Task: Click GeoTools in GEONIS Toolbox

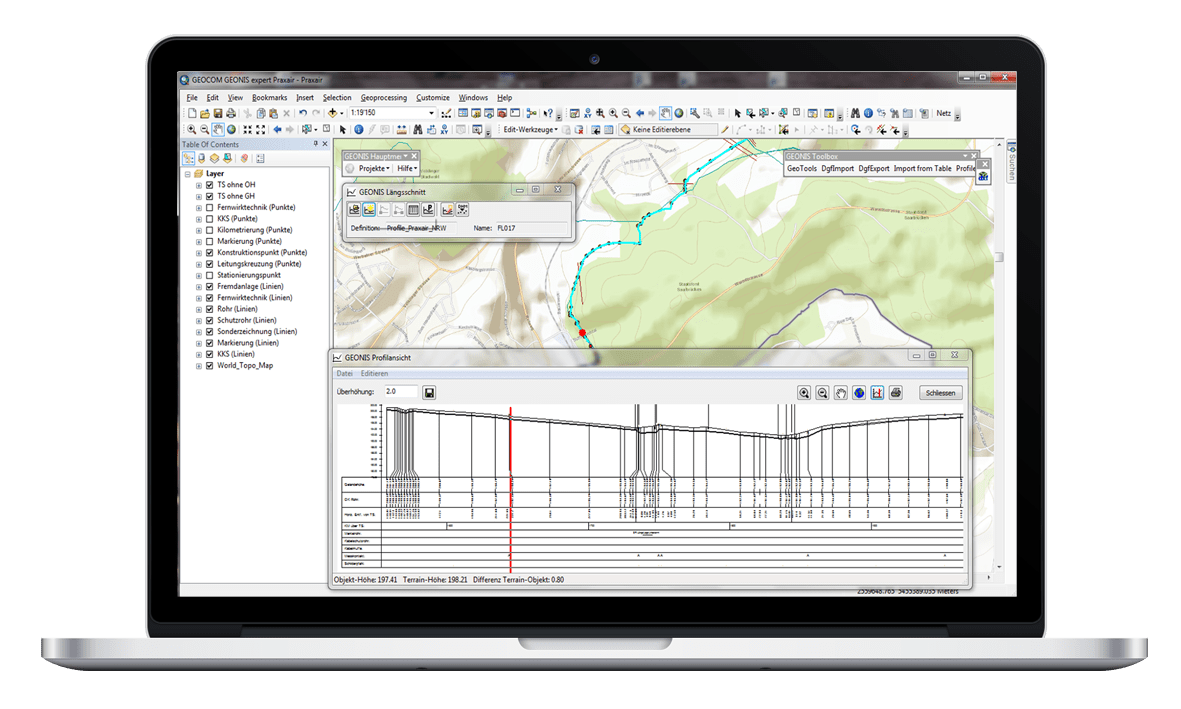Action: pyautogui.click(x=801, y=169)
